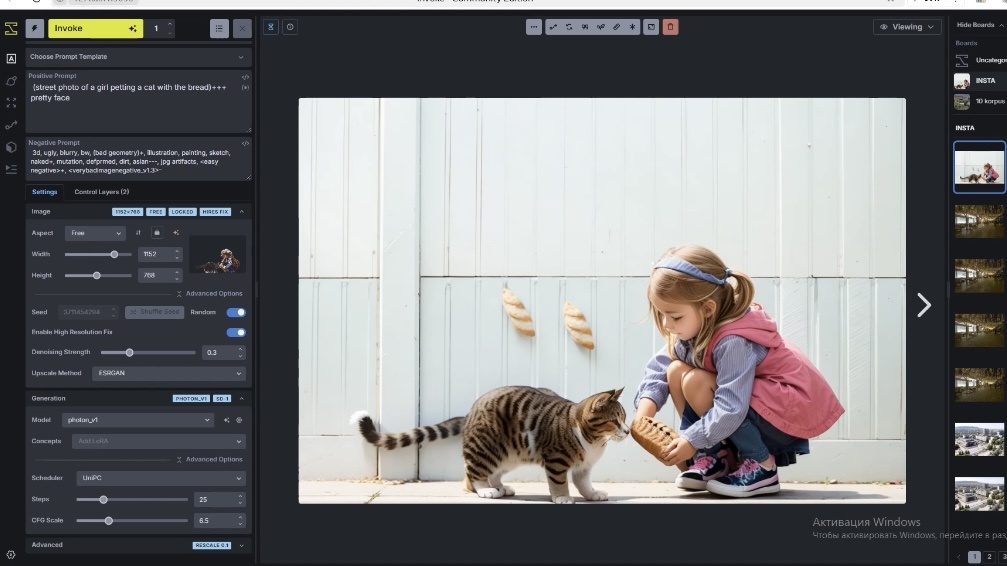1007x566 pixels.
Task: Select the INSTA board
Action: pos(979,80)
